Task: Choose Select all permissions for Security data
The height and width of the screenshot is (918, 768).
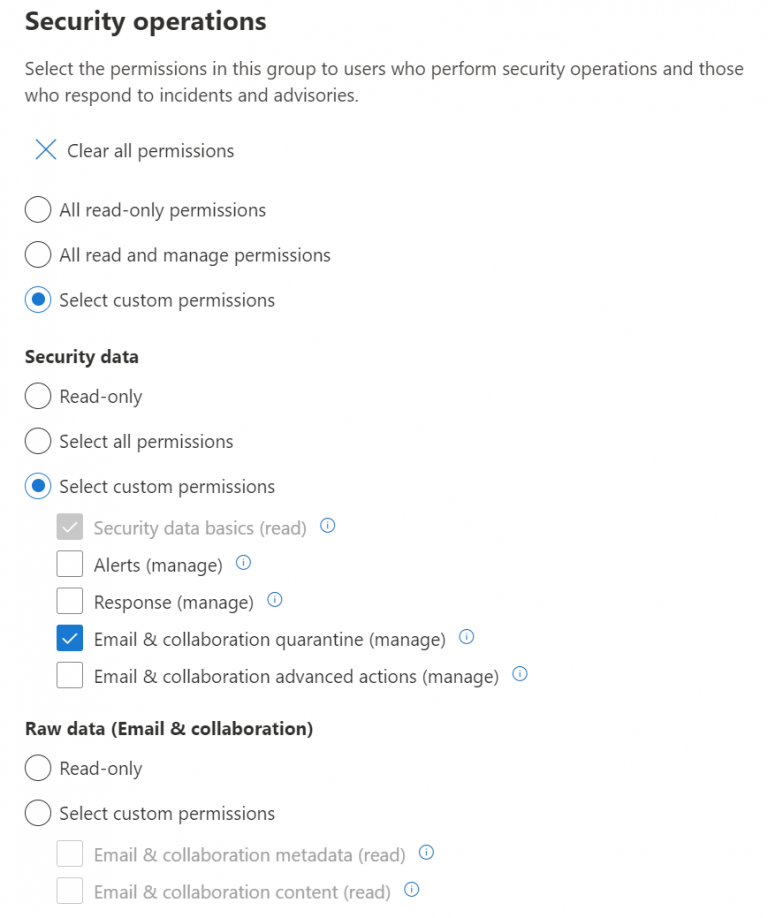Action: [37, 440]
